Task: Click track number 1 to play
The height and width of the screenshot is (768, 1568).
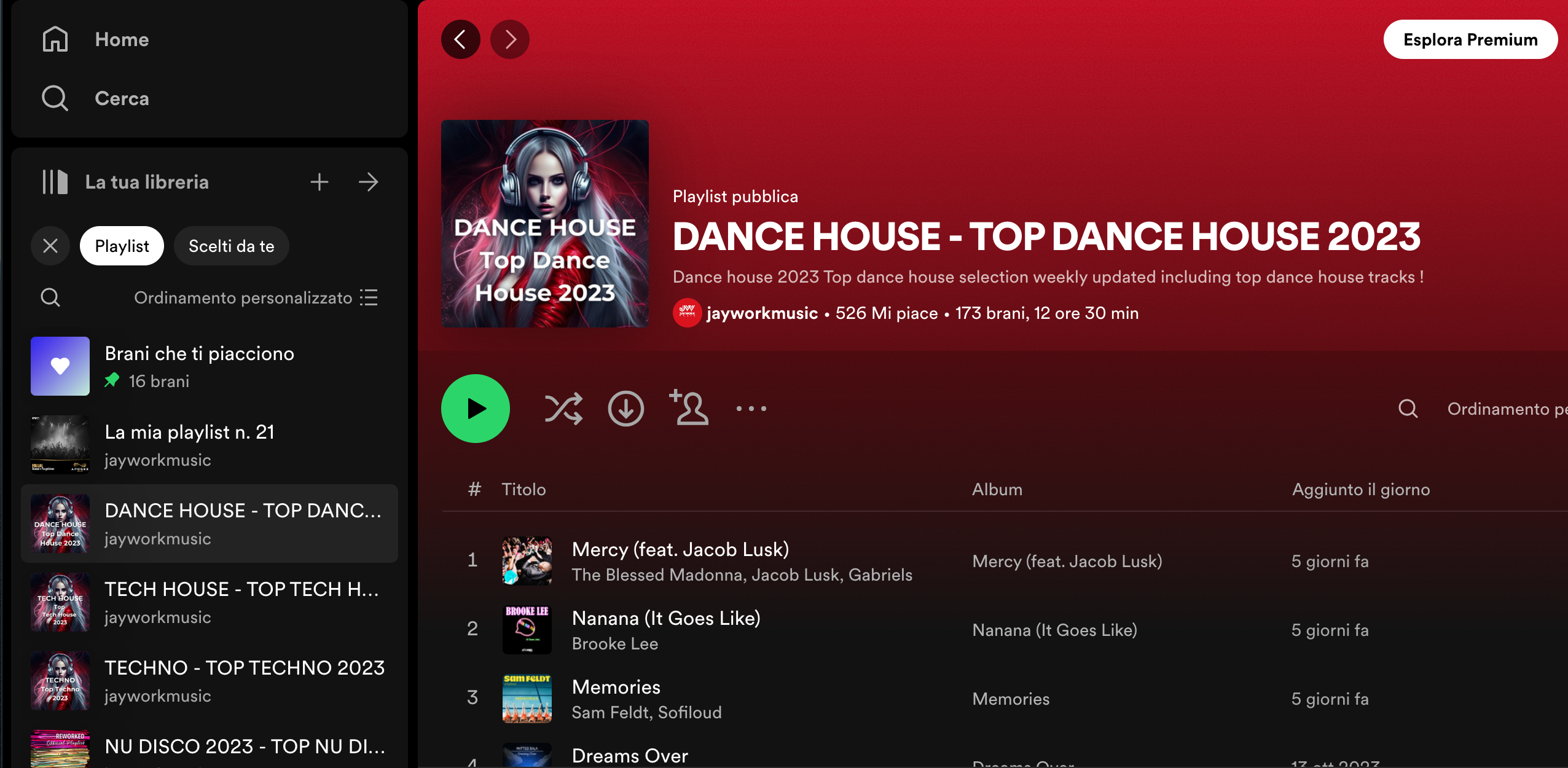Action: pyautogui.click(x=472, y=560)
